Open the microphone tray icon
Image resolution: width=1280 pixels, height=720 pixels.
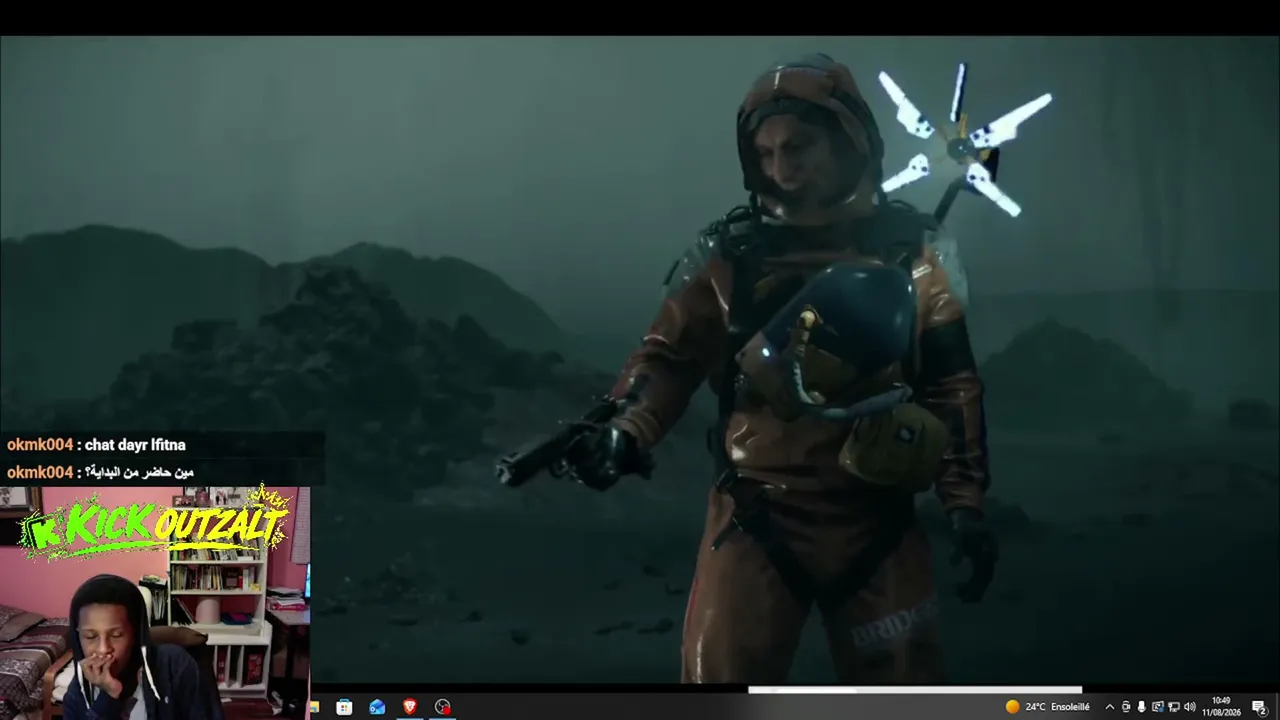(x=1142, y=707)
